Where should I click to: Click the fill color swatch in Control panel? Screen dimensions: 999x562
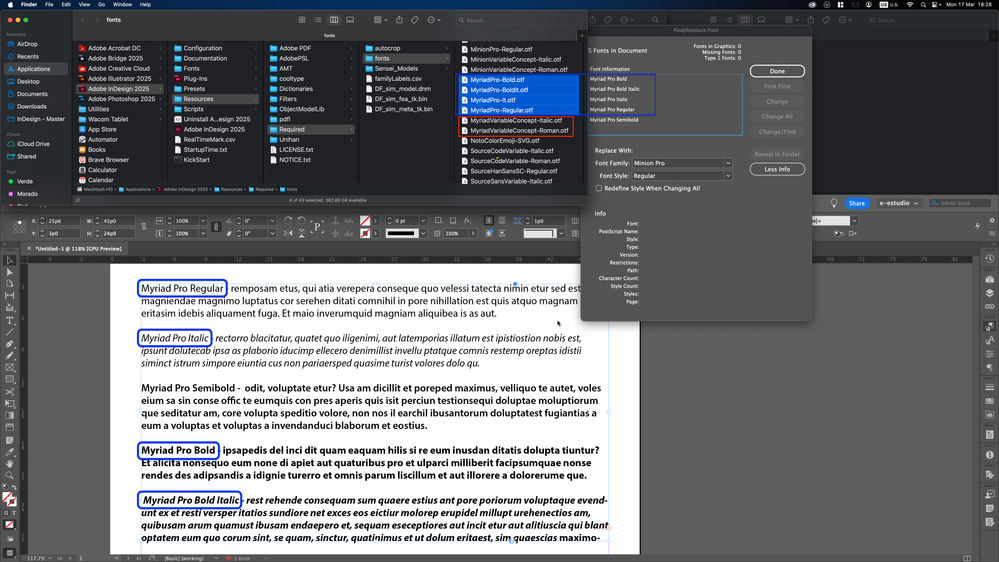[x=365, y=220]
